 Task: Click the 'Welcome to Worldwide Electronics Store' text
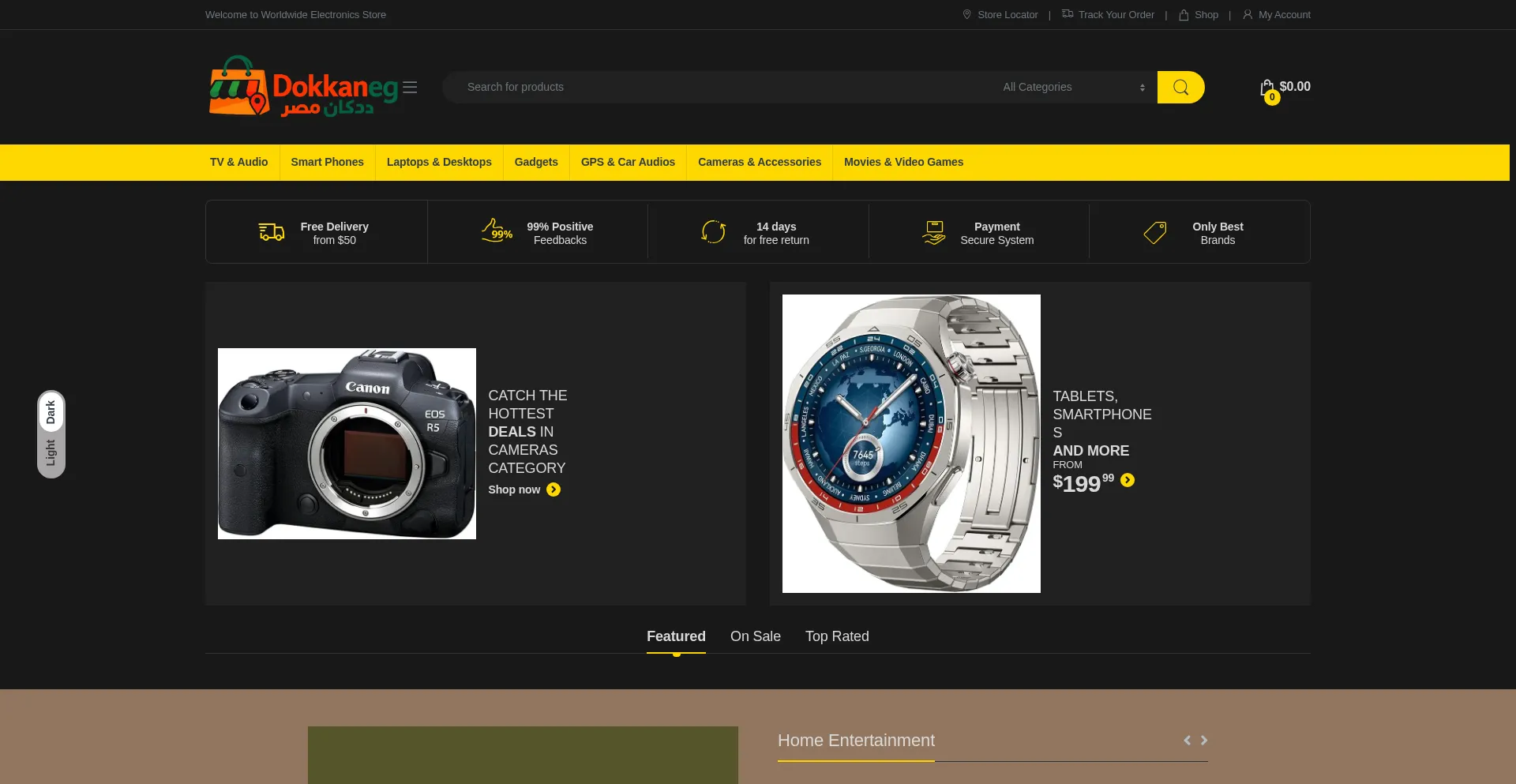click(295, 15)
